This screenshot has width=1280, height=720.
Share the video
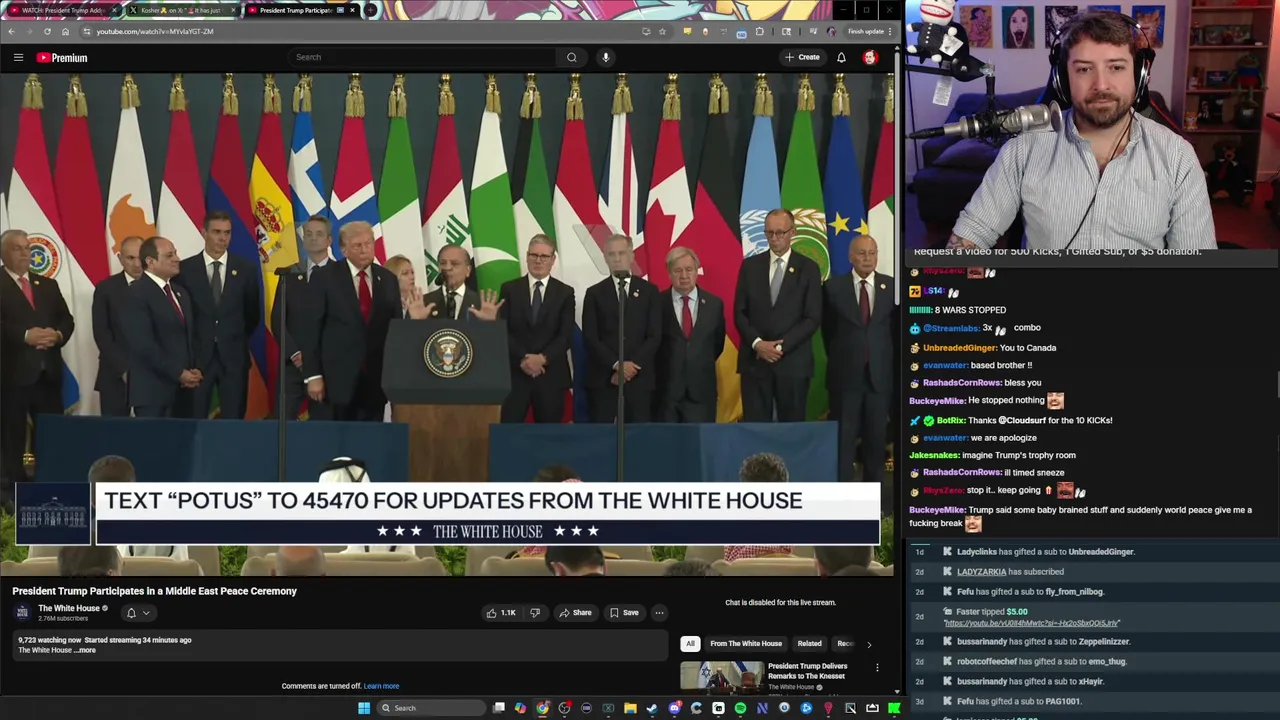click(x=575, y=613)
